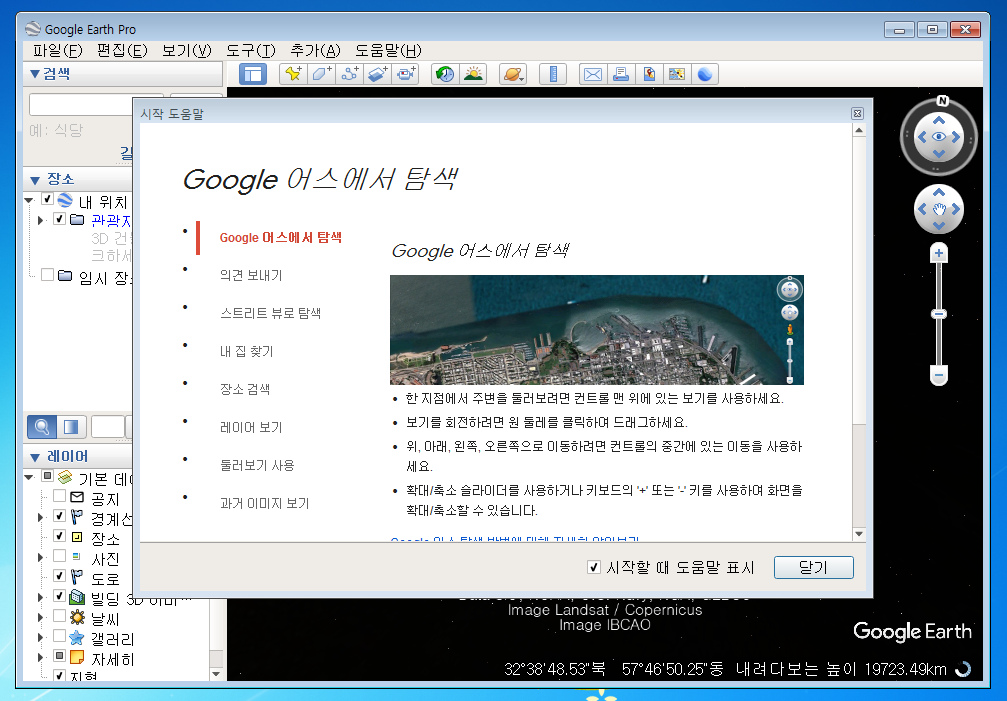Check the '임시 장소' folder checkbox
Image resolution: width=1007 pixels, height=701 pixels.
click(48, 275)
